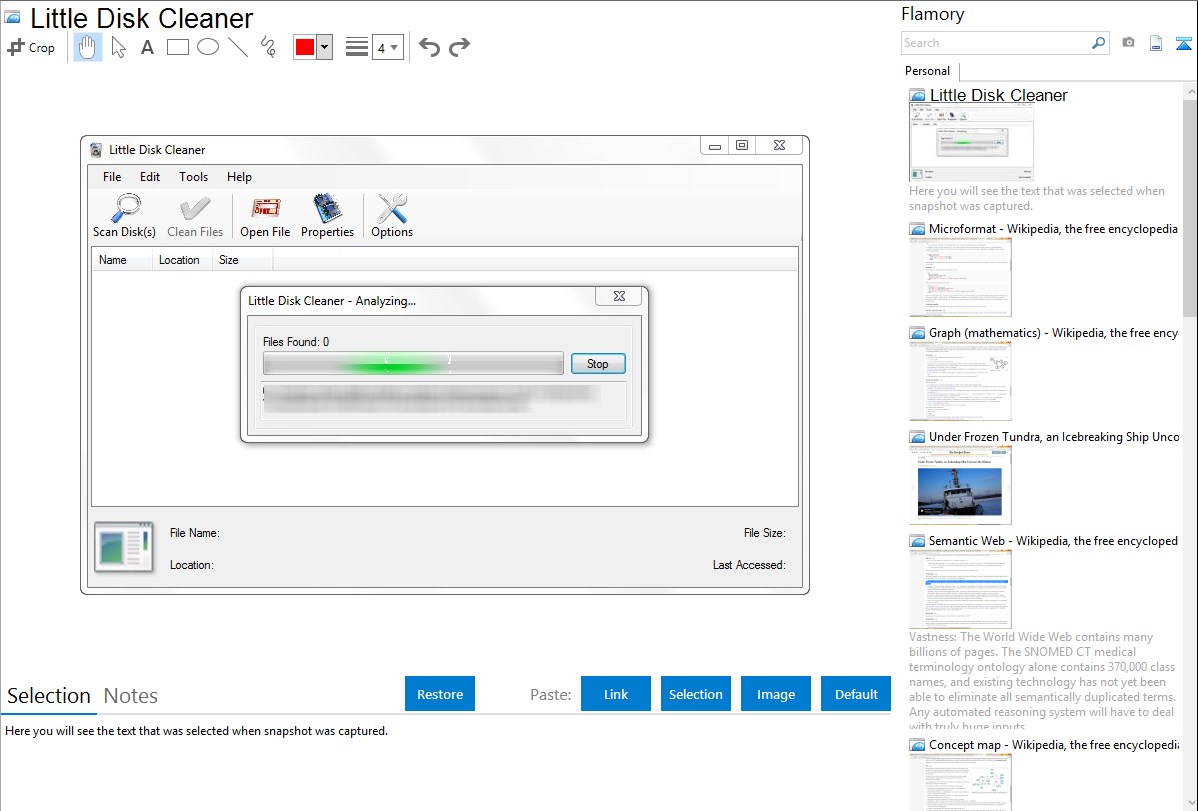Undo the last annotation
The image size is (1198, 811).
coord(429,47)
